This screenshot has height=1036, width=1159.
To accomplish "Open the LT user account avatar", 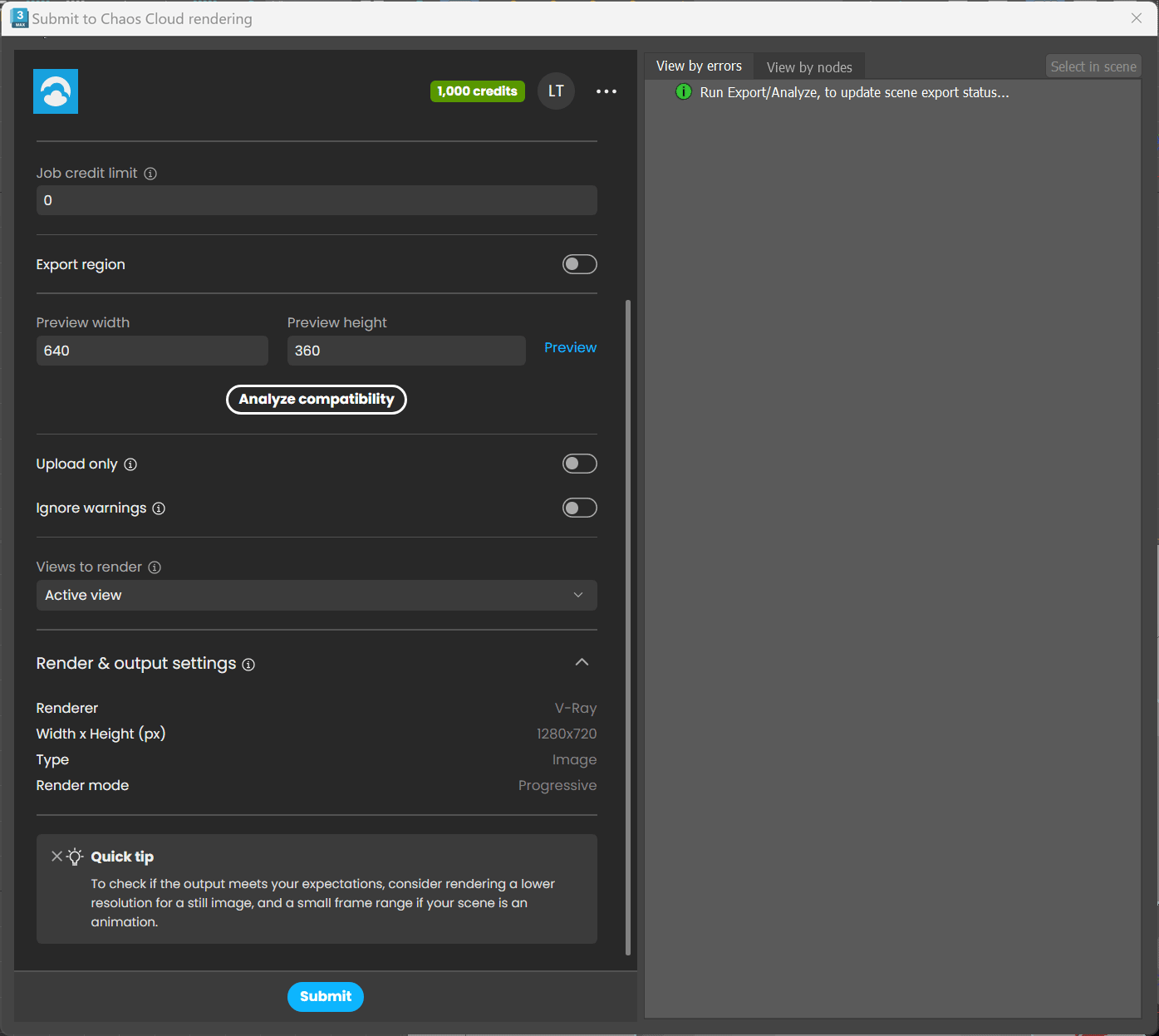I will (556, 91).
